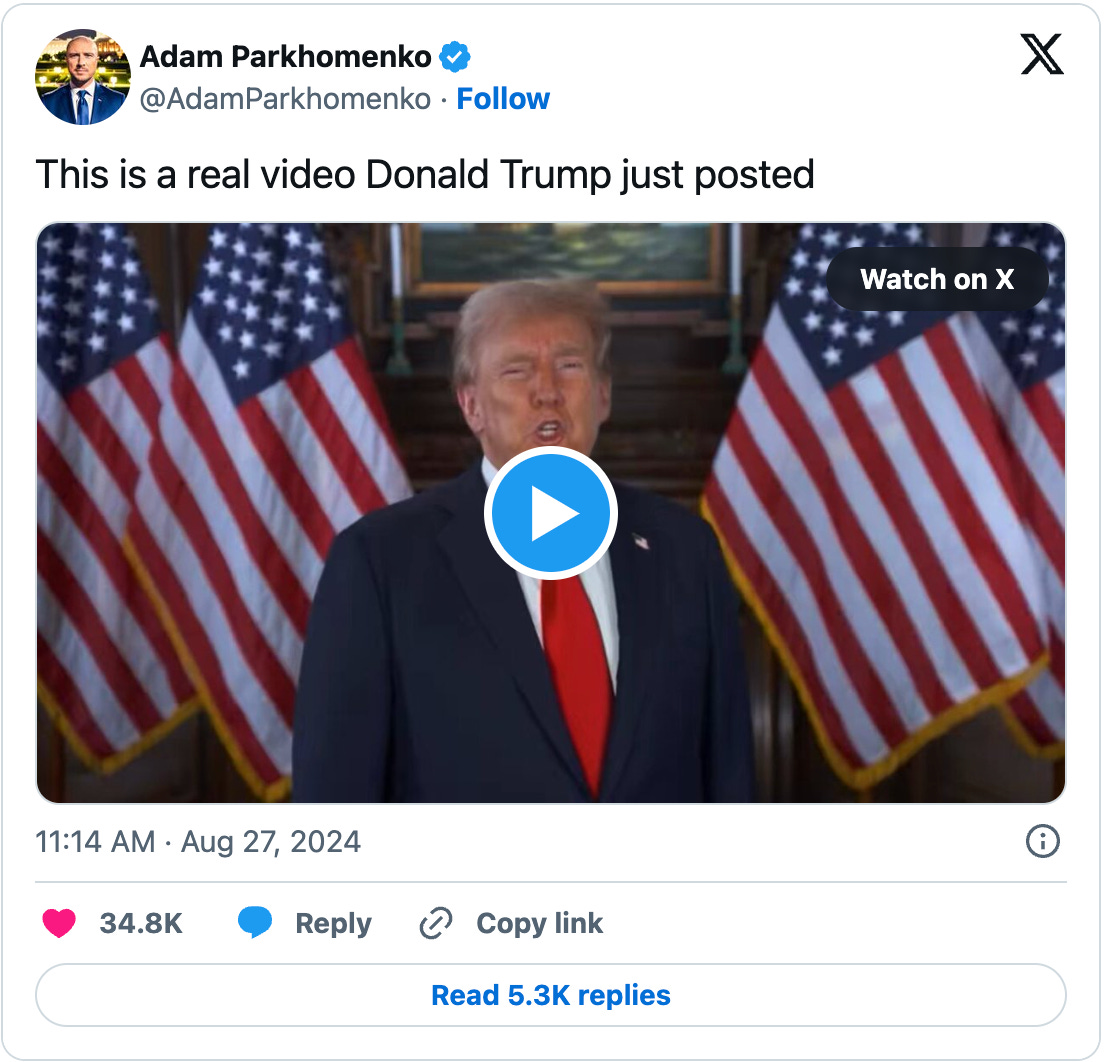Screen dimensions: 1104x1062
Task: Click the Watch on X button
Action: (936, 279)
